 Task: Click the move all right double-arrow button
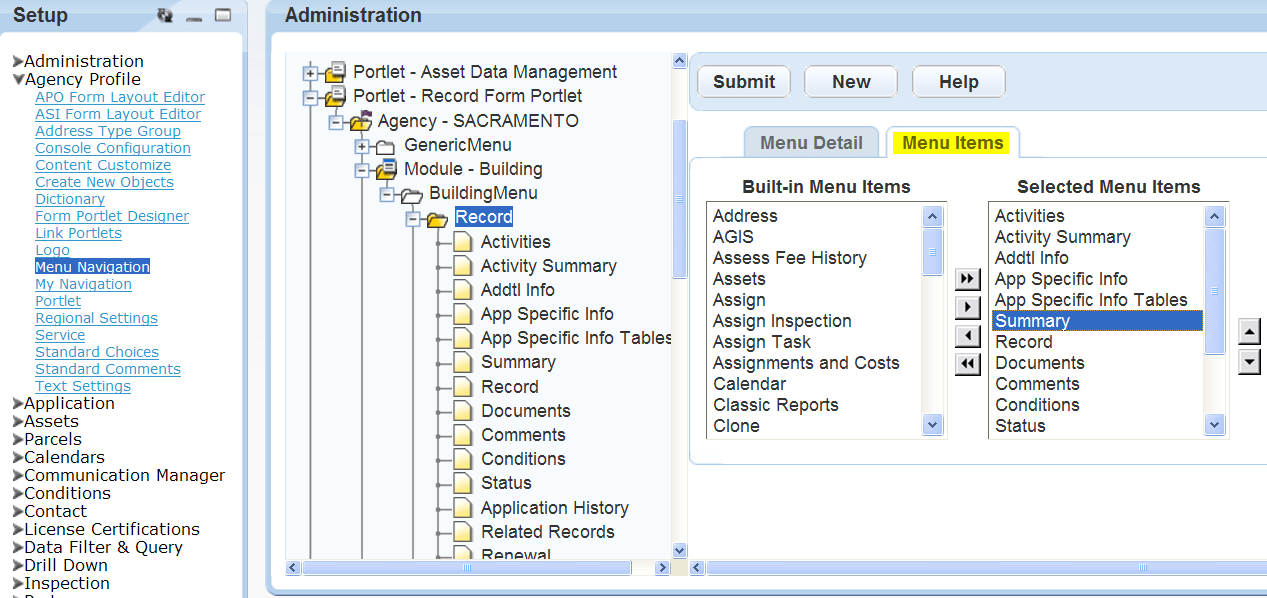[967, 278]
